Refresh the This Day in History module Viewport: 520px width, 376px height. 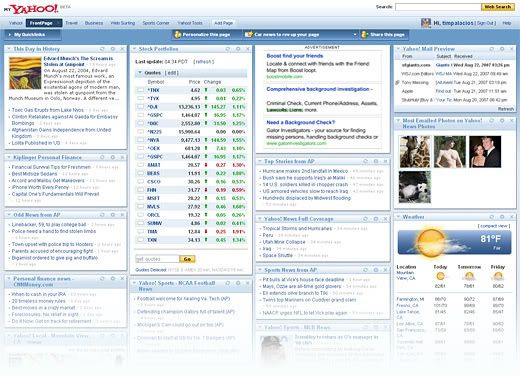[102, 49]
